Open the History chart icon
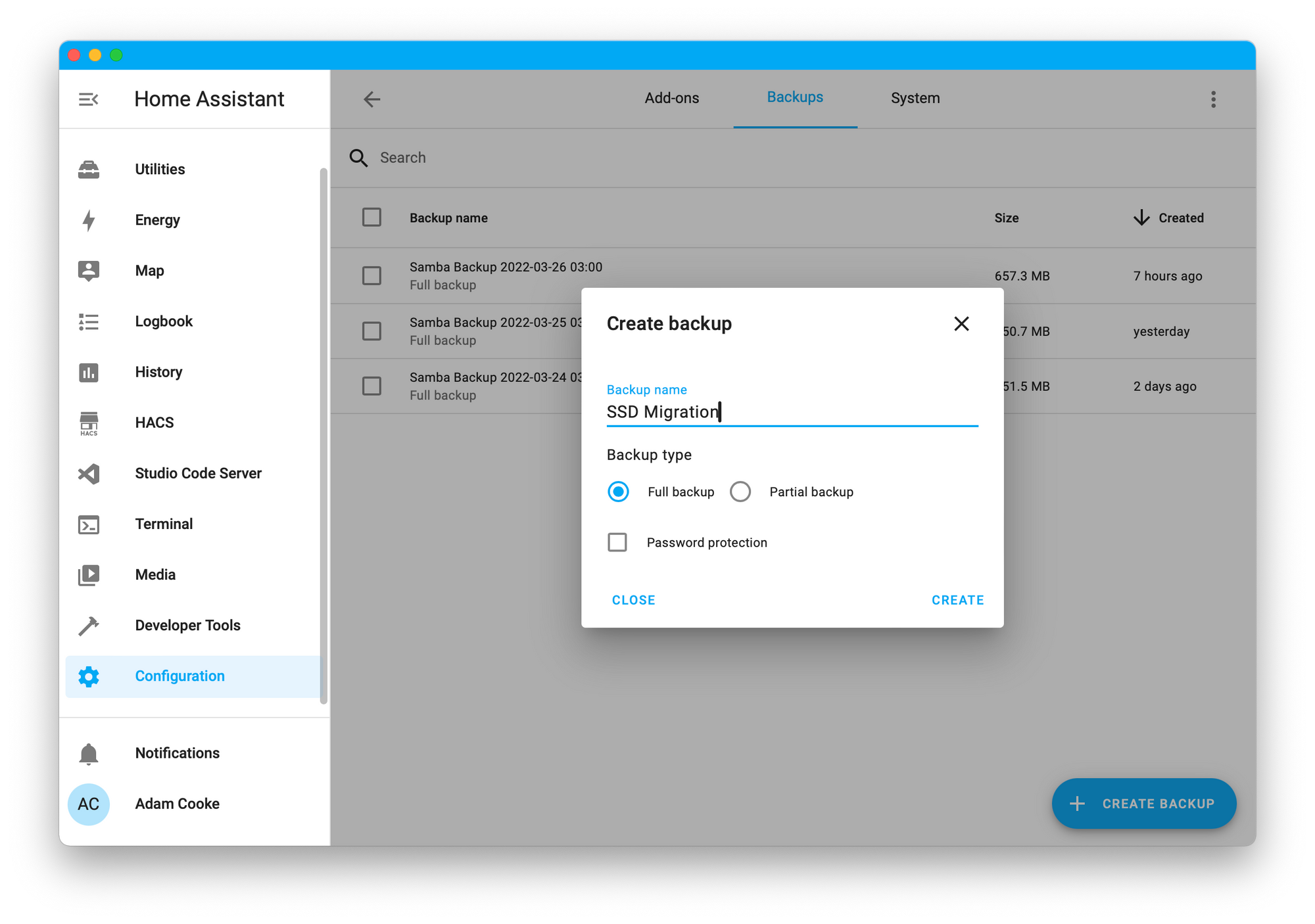The height and width of the screenshot is (924, 1315). click(88, 372)
